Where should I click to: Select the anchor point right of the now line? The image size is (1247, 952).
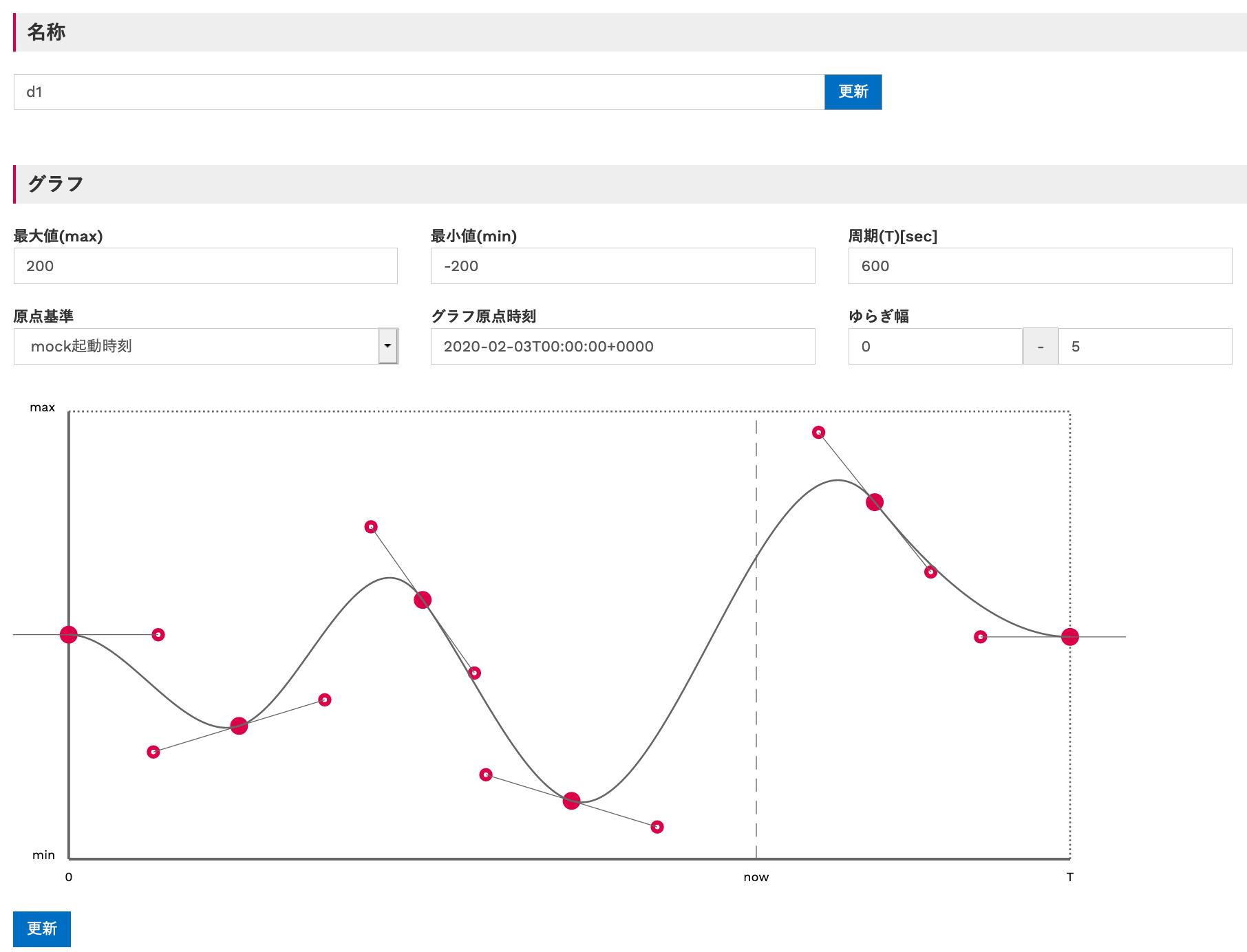click(874, 502)
